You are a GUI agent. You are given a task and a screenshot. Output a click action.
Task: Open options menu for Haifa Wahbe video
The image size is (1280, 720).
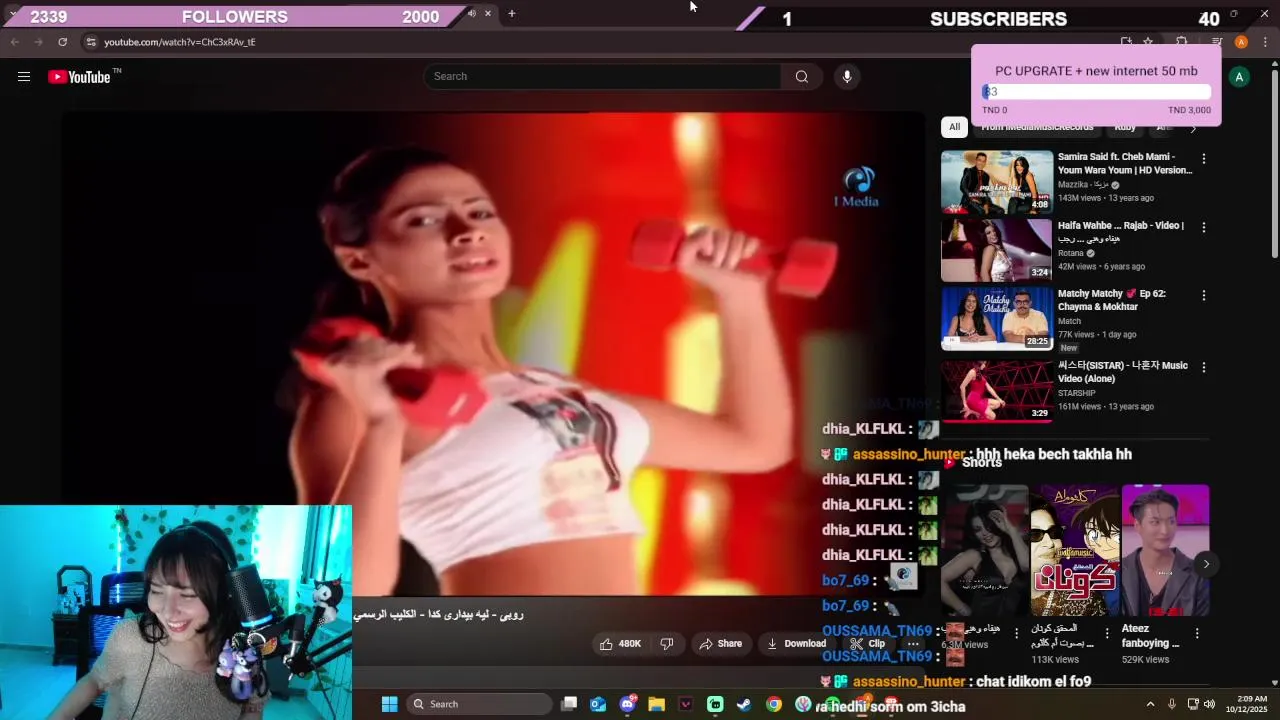click(1204, 227)
